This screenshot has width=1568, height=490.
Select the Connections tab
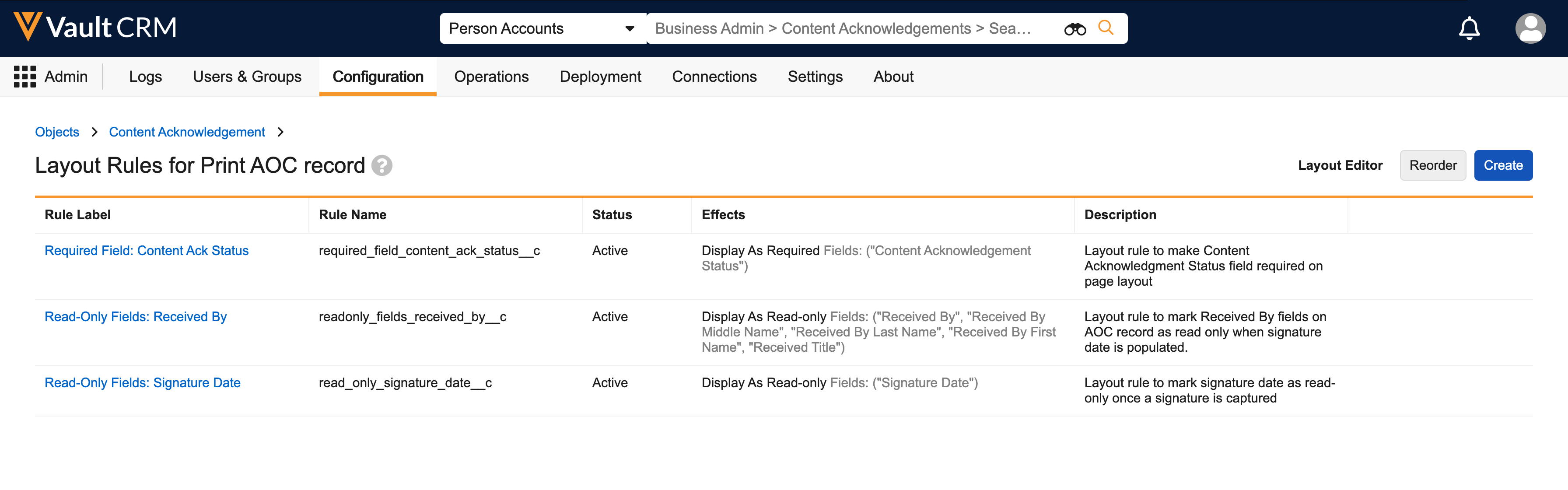pos(714,77)
